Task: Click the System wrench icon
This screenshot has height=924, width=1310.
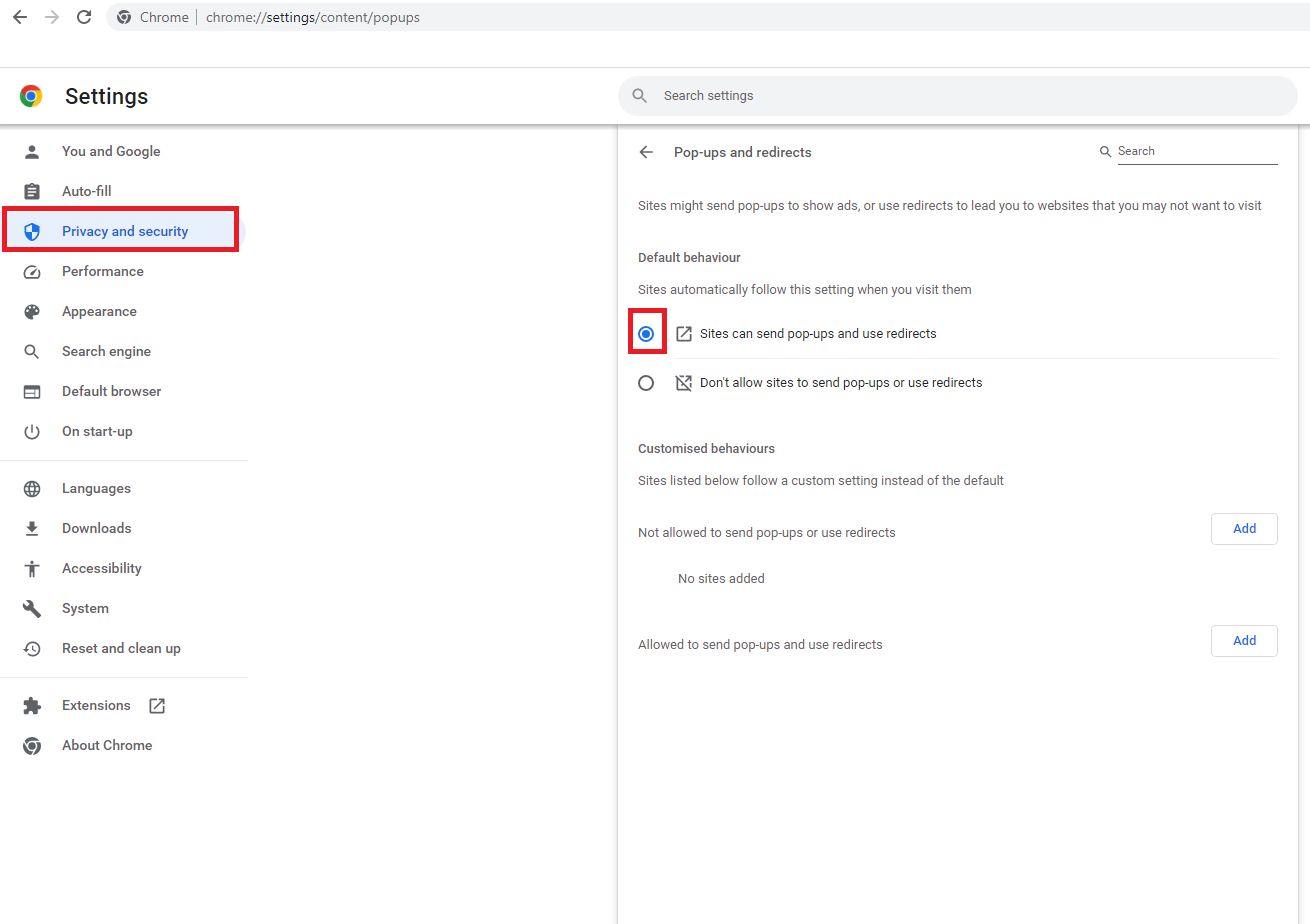Action: click(32, 609)
